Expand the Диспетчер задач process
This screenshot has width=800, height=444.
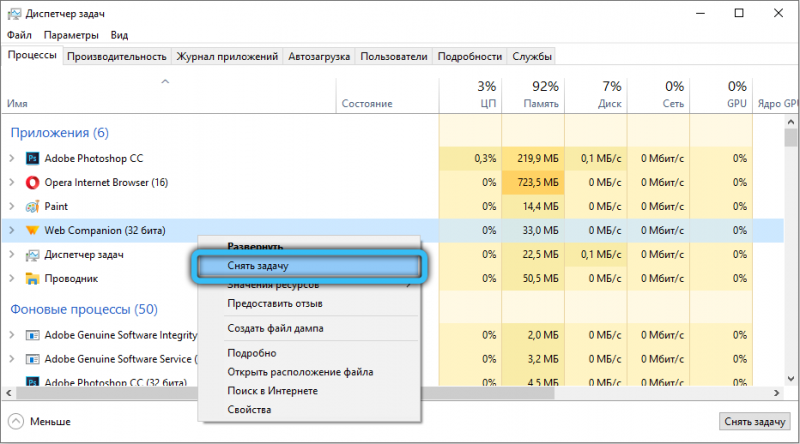point(12,254)
